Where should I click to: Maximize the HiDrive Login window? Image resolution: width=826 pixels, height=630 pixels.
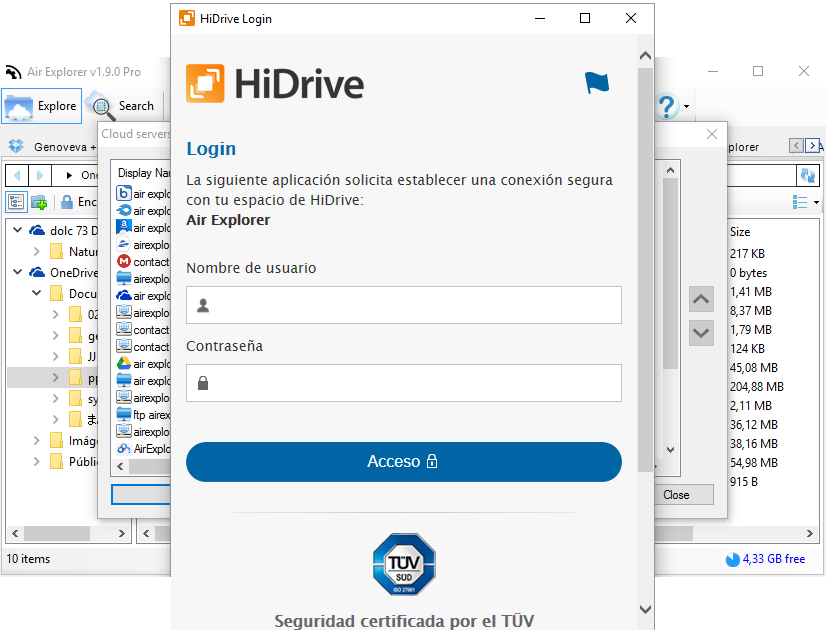[x=585, y=18]
